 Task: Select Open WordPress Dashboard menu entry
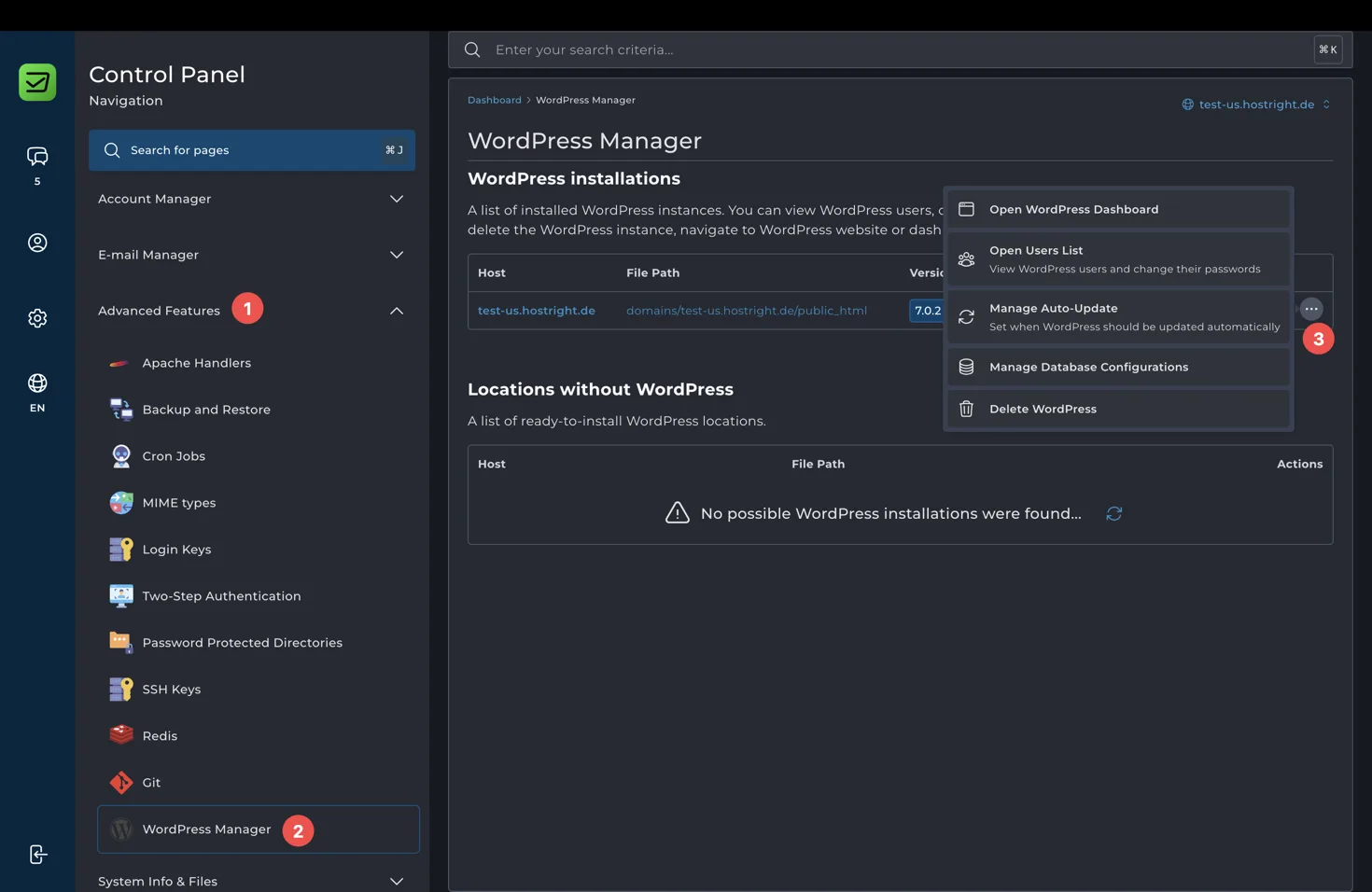pos(1118,209)
